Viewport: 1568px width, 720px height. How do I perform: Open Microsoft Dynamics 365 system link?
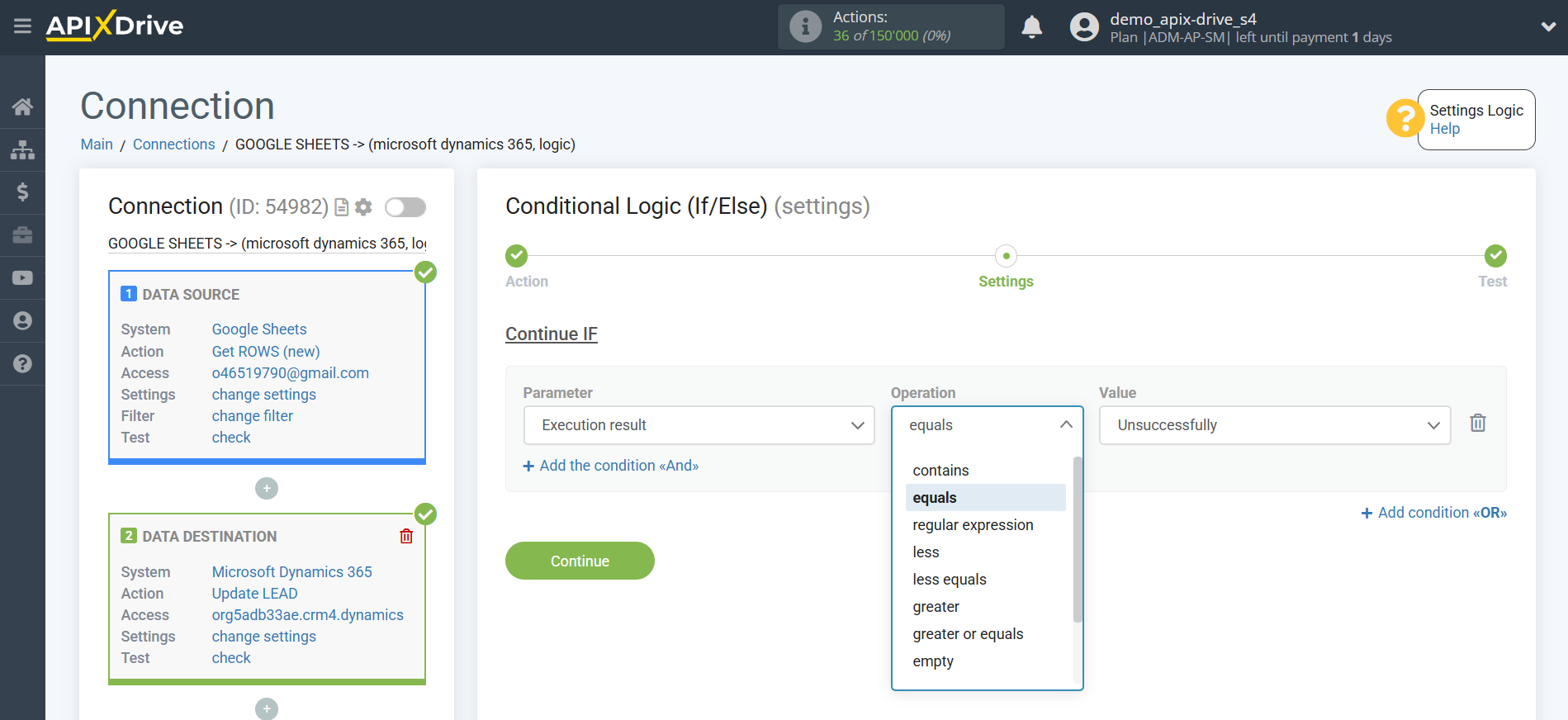coord(292,572)
